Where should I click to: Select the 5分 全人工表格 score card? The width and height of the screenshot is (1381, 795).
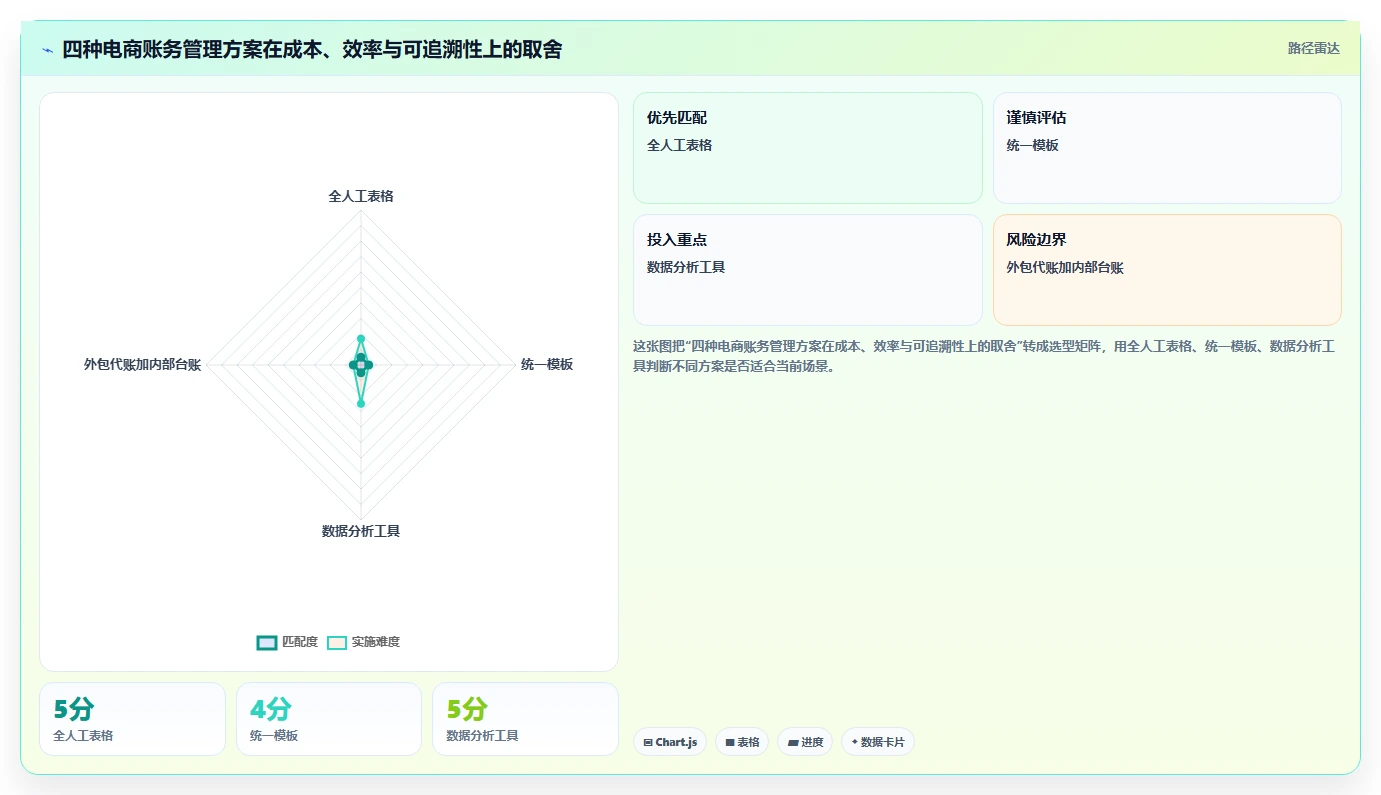click(x=132, y=719)
